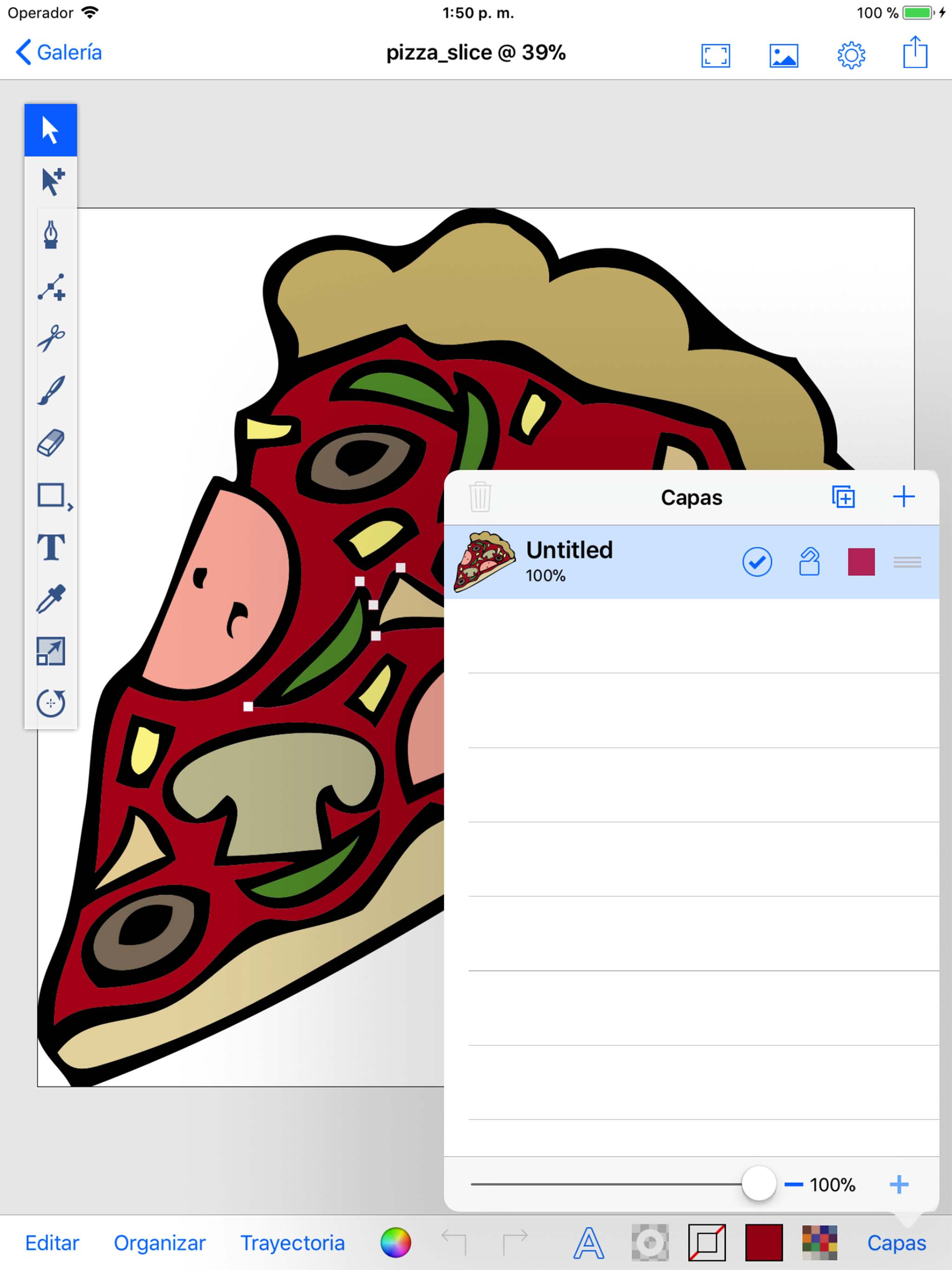Pick the Eraser tool
This screenshot has height=1270, width=952.
pyautogui.click(x=51, y=443)
